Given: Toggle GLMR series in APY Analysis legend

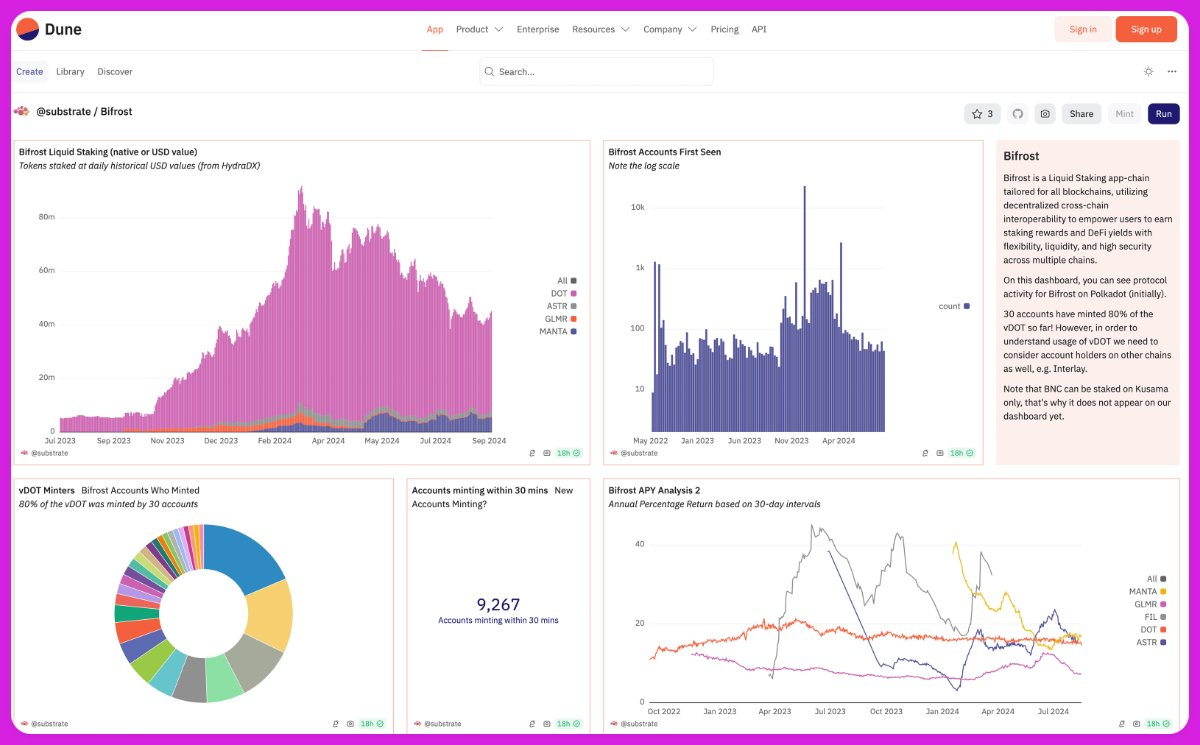Looking at the screenshot, I should point(1151,604).
